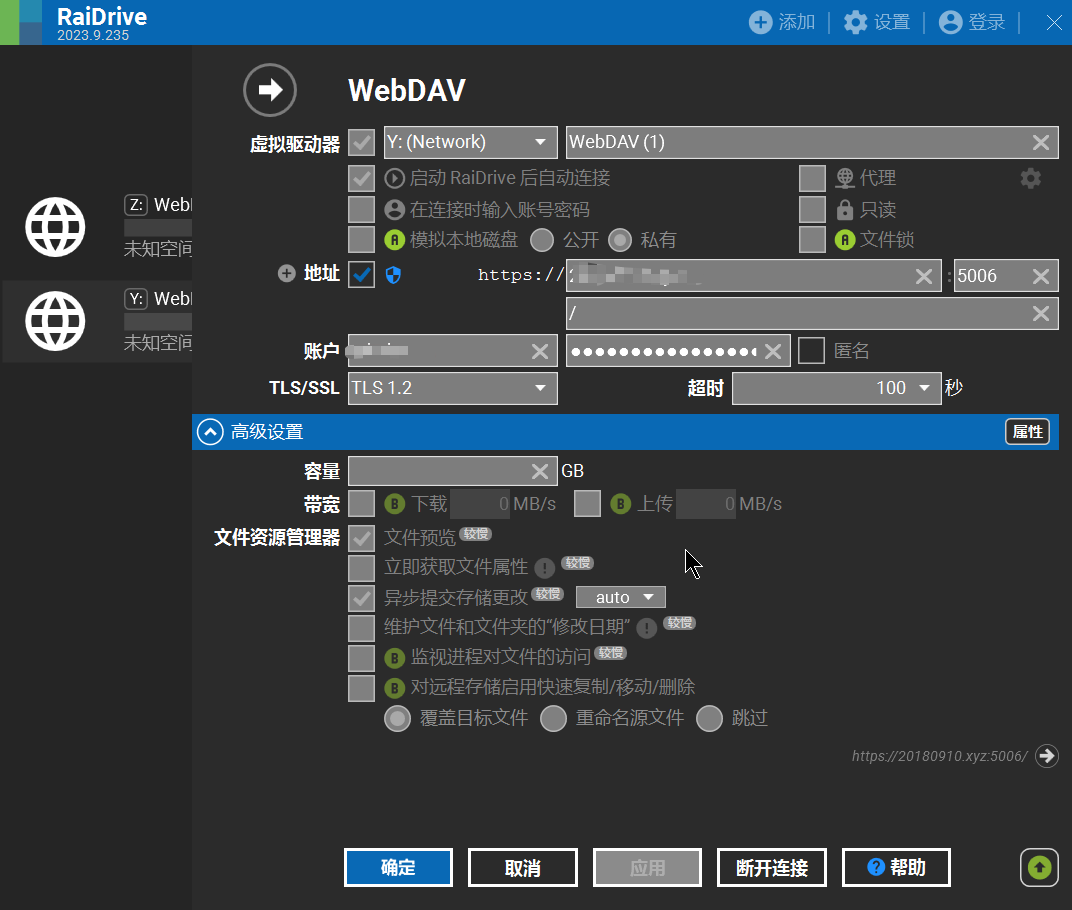Click the blue shield icon by address
The width and height of the screenshot is (1072, 910).
click(x=393, y=275)
